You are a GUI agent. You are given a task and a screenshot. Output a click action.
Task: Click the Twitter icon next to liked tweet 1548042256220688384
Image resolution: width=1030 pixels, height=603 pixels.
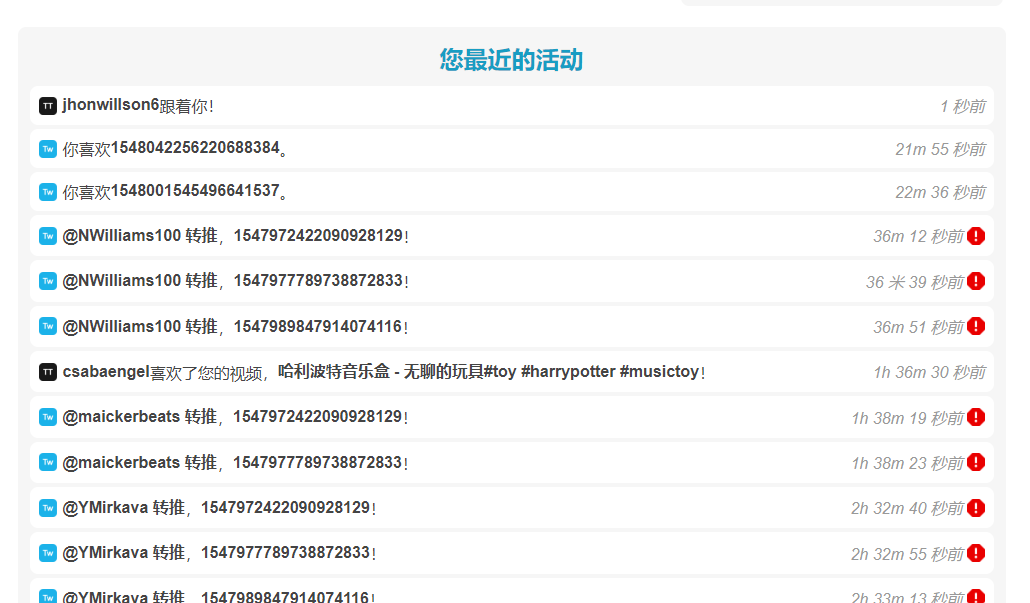point(47,149)
